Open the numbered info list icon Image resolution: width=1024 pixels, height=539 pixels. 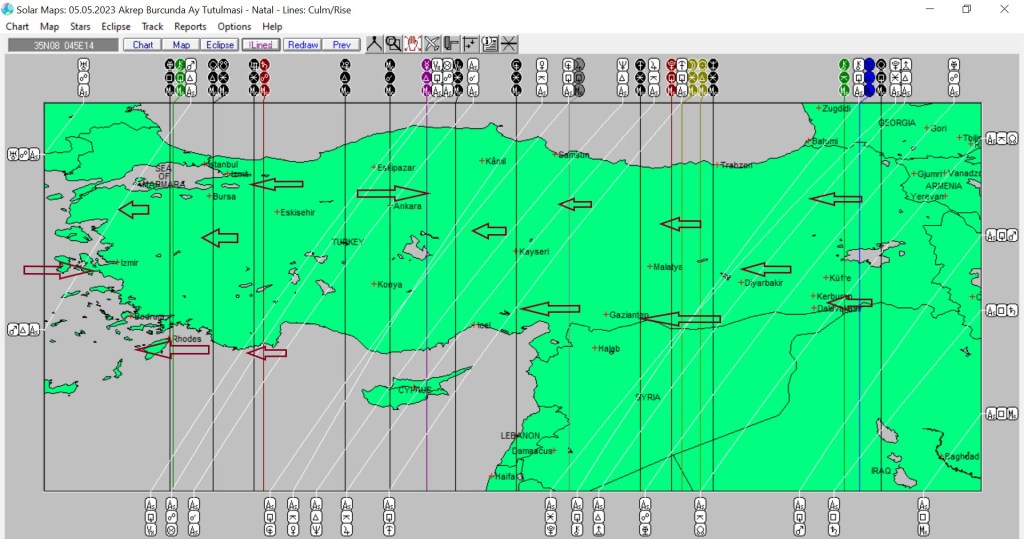click(x=490, y=44)
